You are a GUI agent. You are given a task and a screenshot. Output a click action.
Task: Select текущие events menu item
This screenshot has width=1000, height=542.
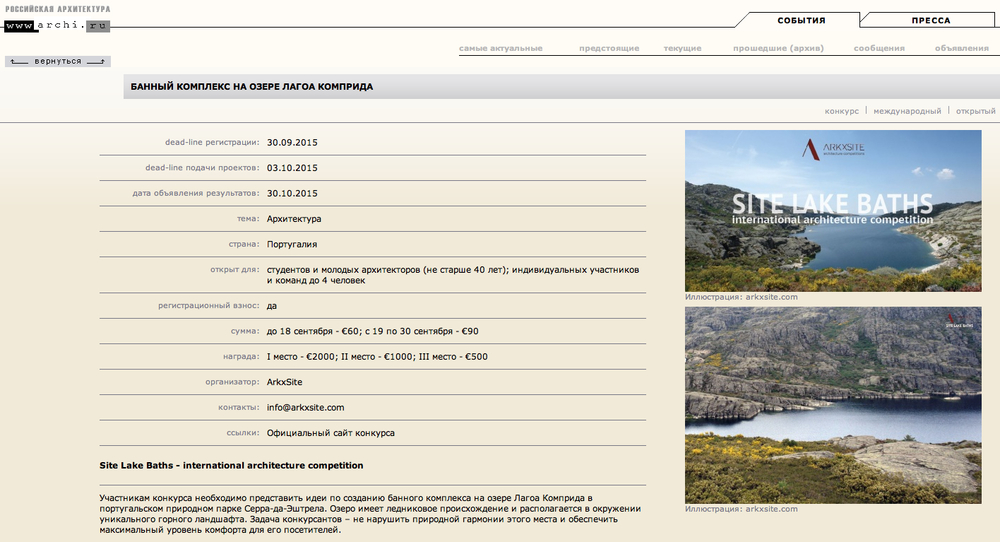(682, 48)
